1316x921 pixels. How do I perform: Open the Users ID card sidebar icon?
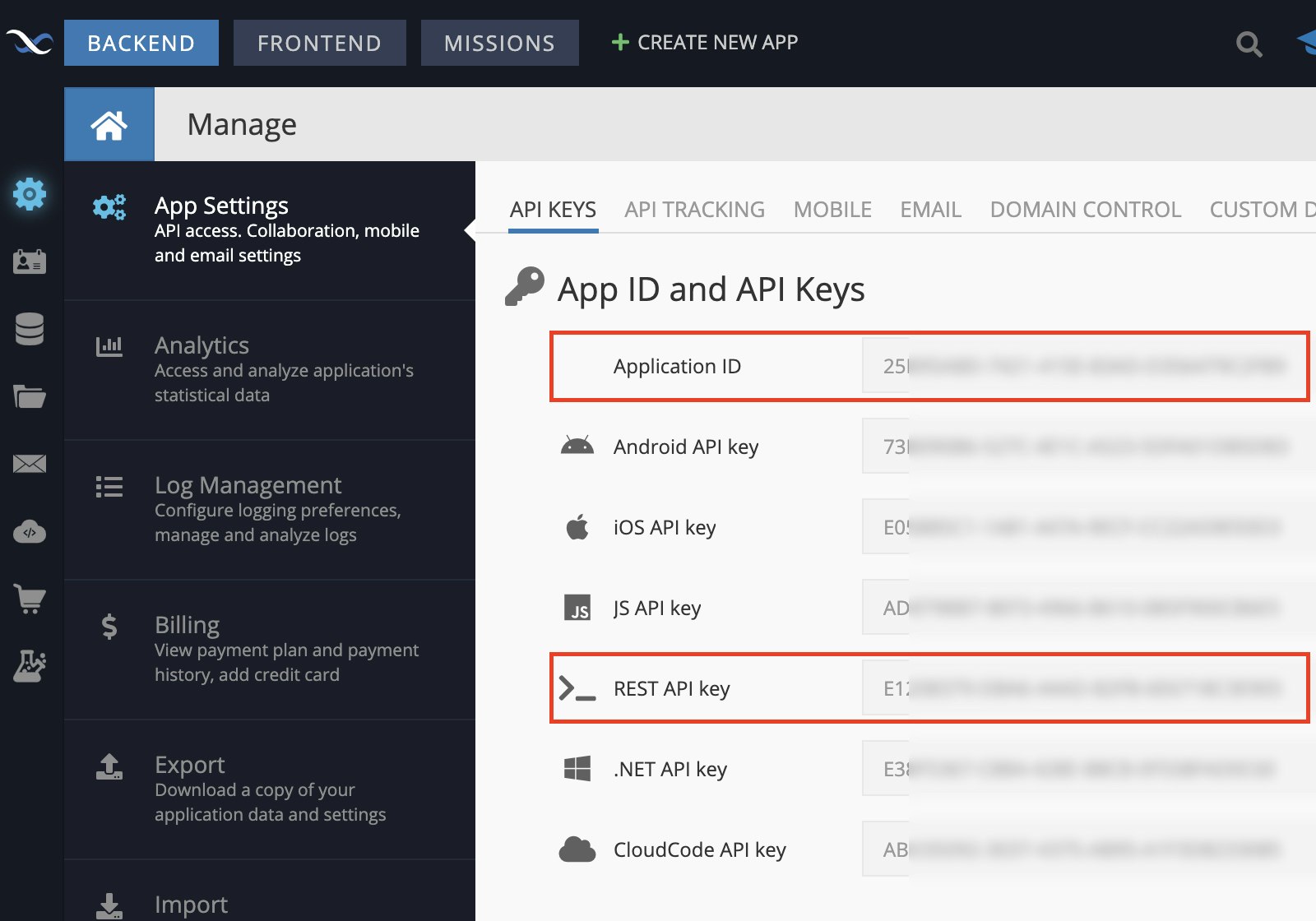[30, 261]
